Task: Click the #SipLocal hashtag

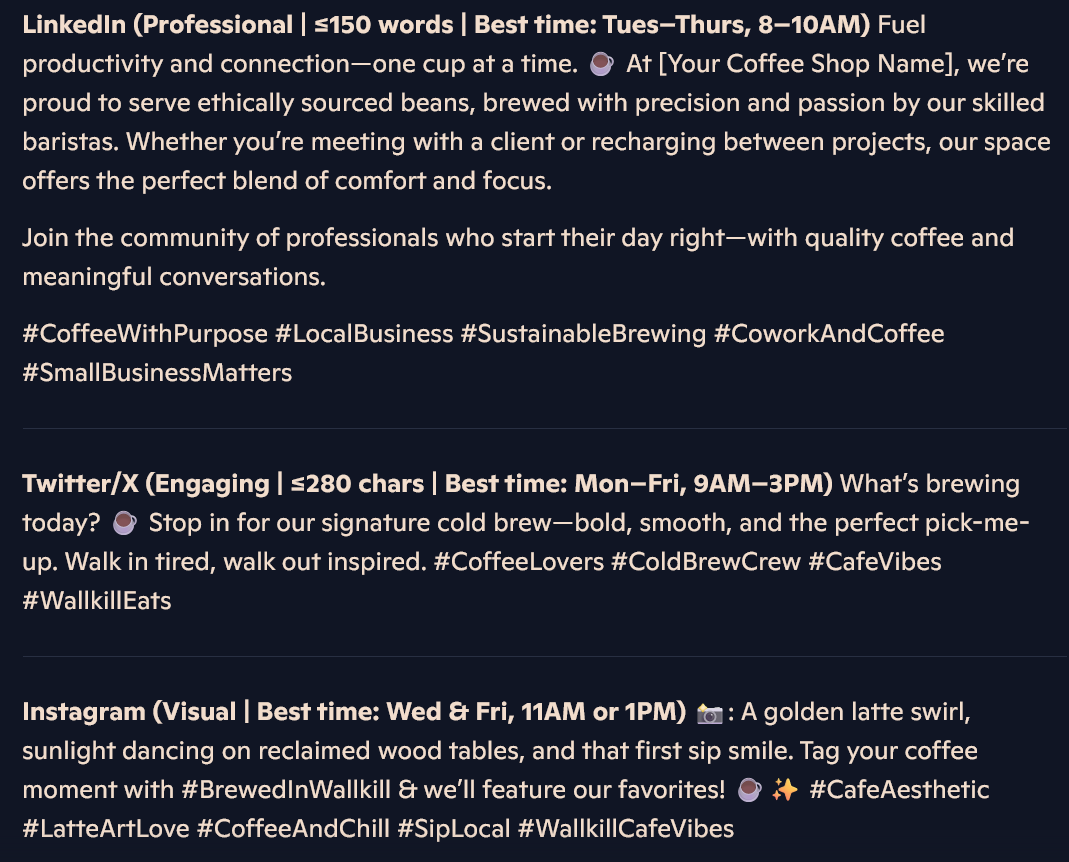Action: pyautogui.click(x=454, y=829)
